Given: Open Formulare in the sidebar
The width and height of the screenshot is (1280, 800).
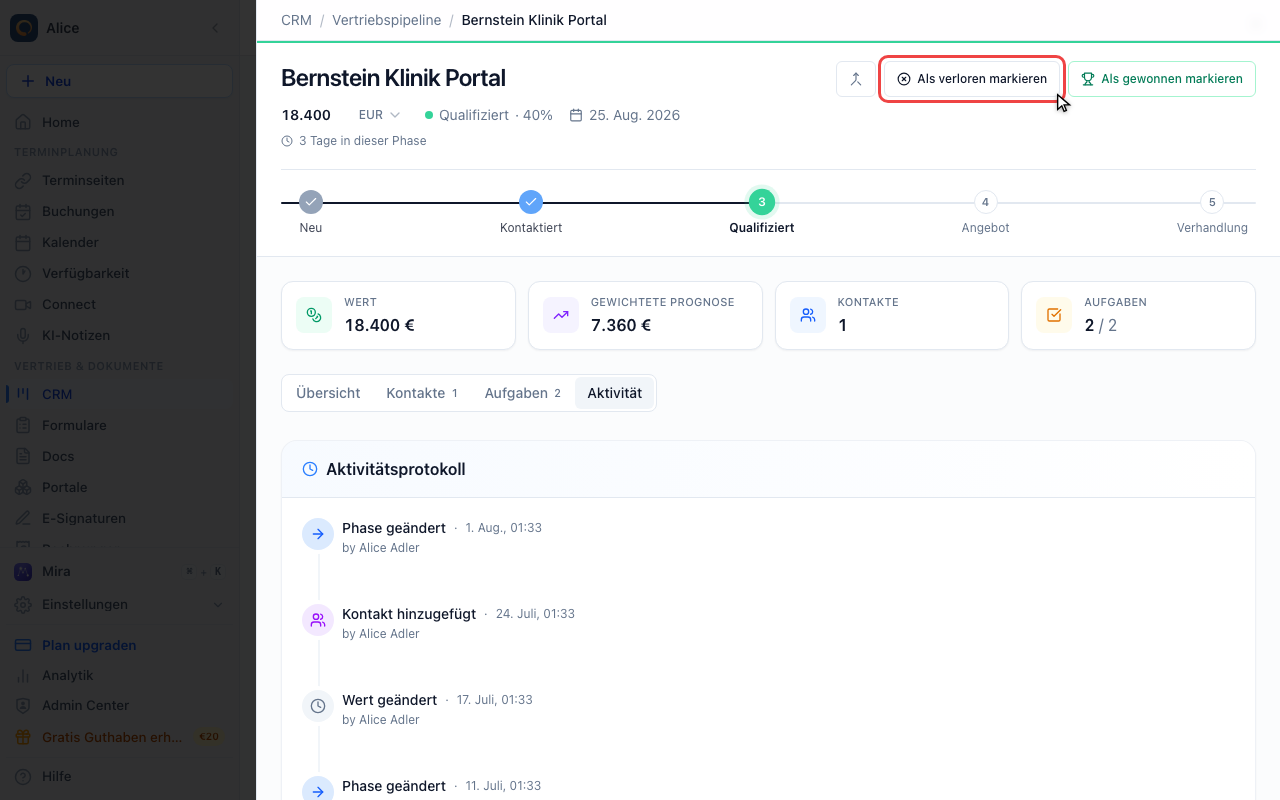Looking at the screenshot, I should [119, 426].
